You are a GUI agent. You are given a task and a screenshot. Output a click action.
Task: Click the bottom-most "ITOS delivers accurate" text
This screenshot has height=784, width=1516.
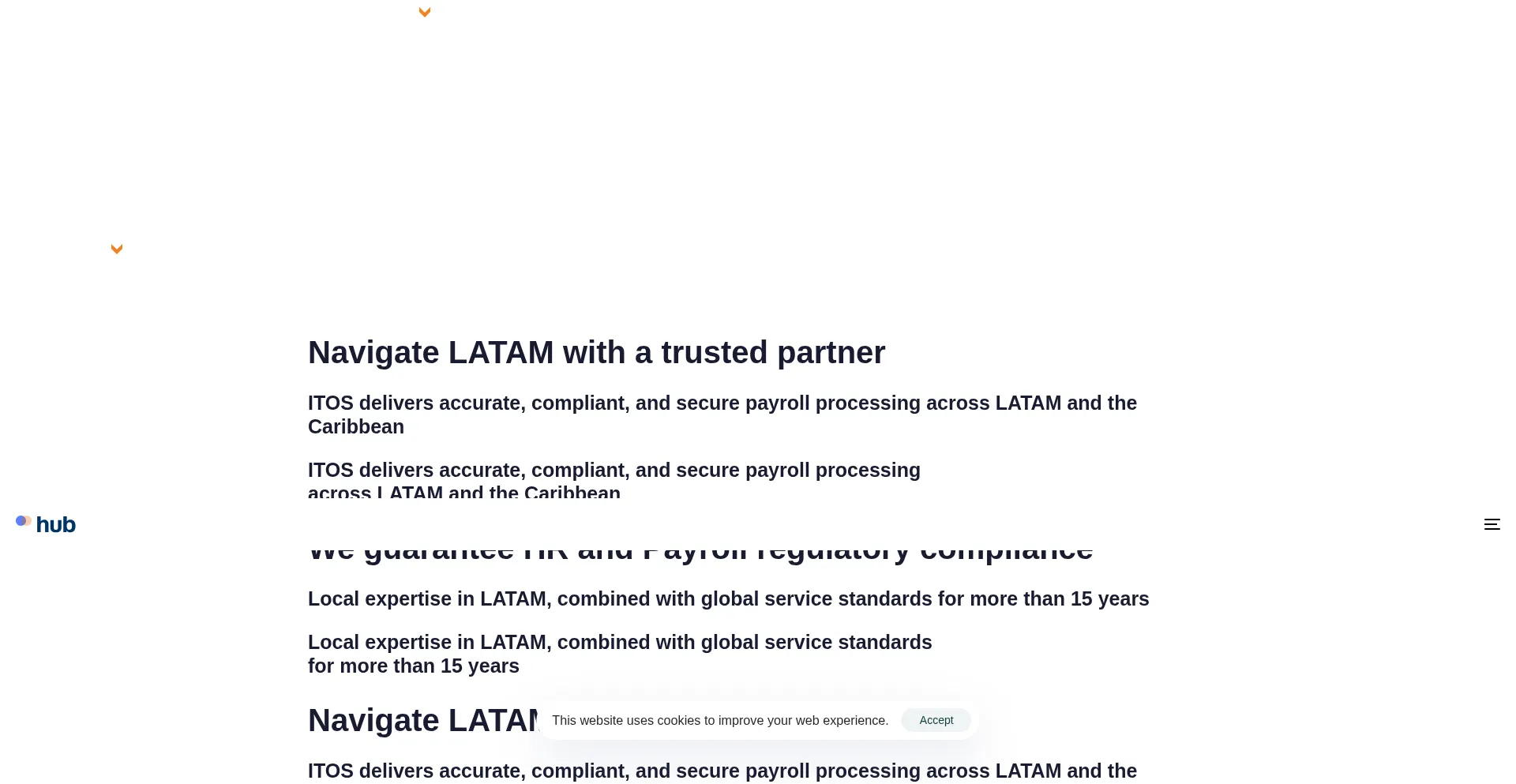coord(722,771)
